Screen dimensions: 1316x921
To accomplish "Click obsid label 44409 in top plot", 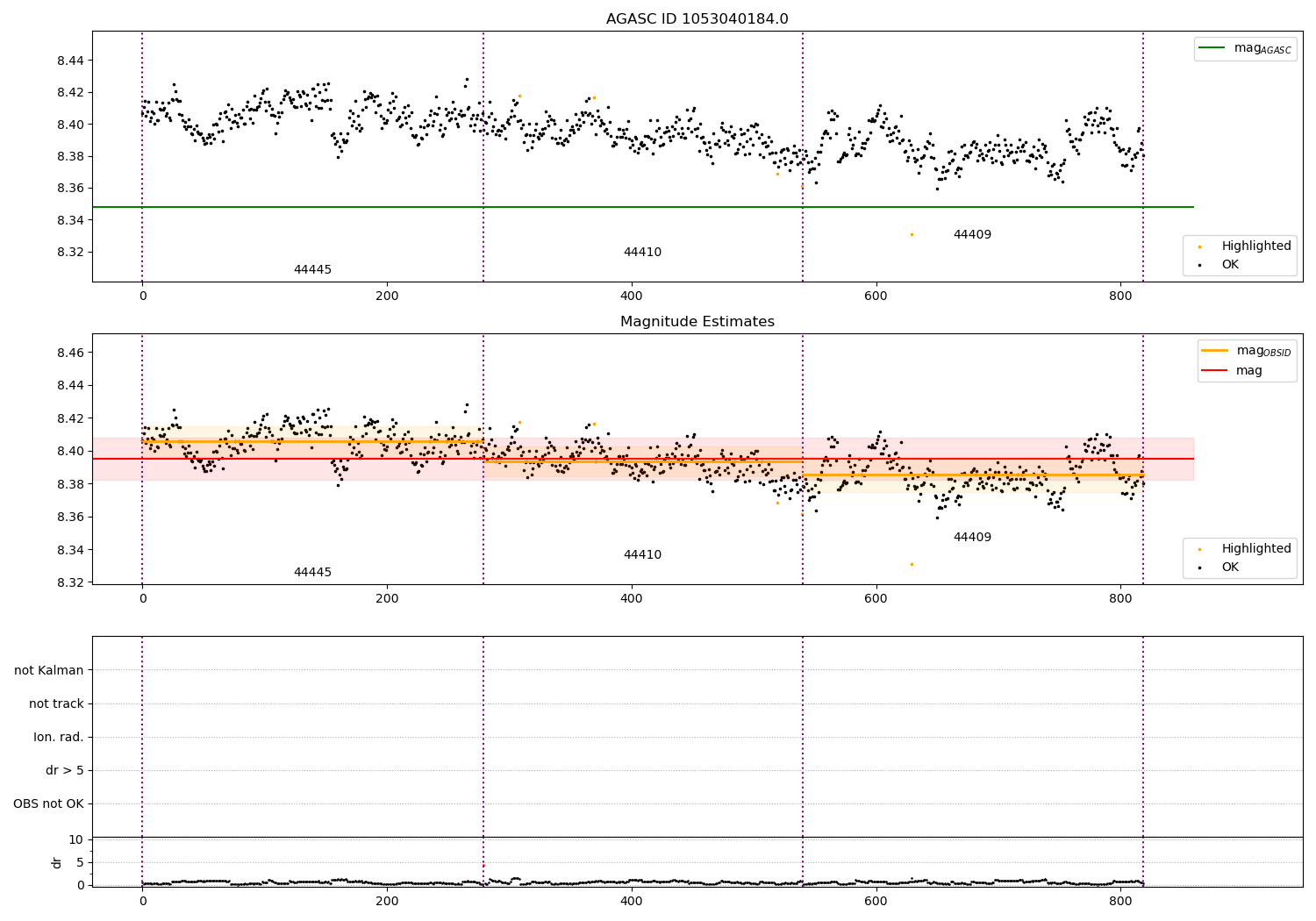I will tap(972, 235).
